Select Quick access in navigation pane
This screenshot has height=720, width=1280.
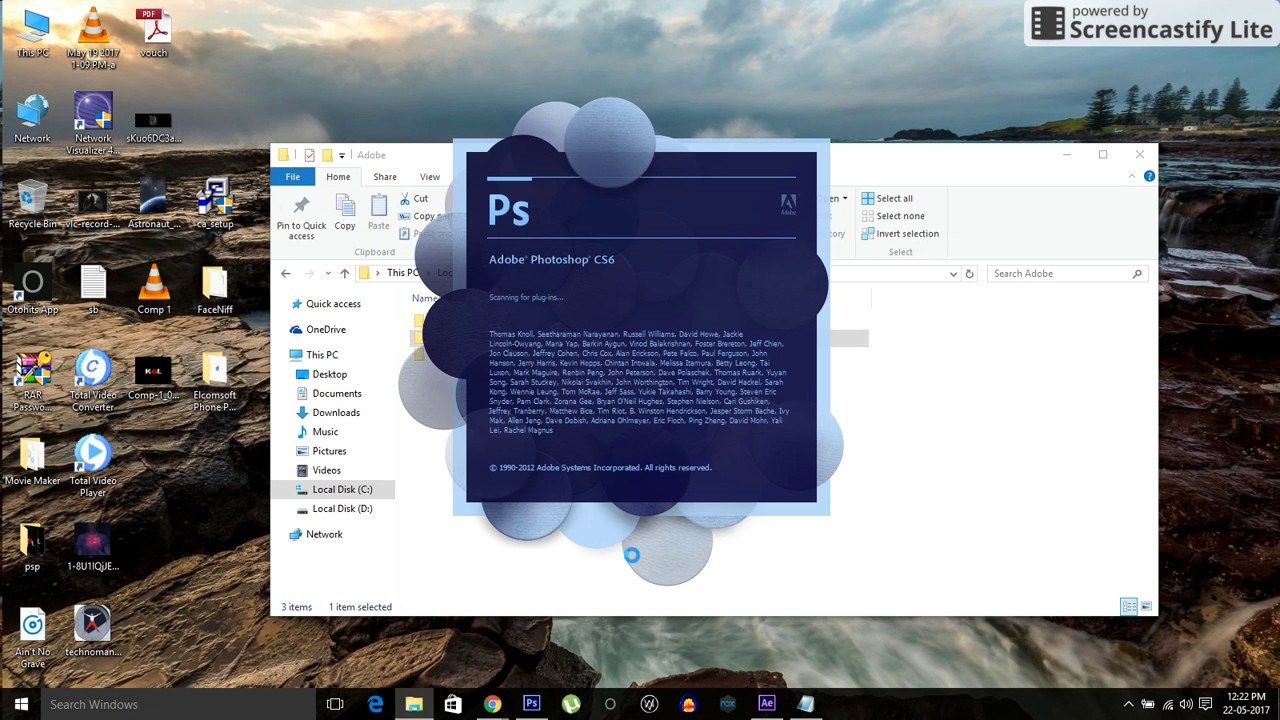click(333, 304)
